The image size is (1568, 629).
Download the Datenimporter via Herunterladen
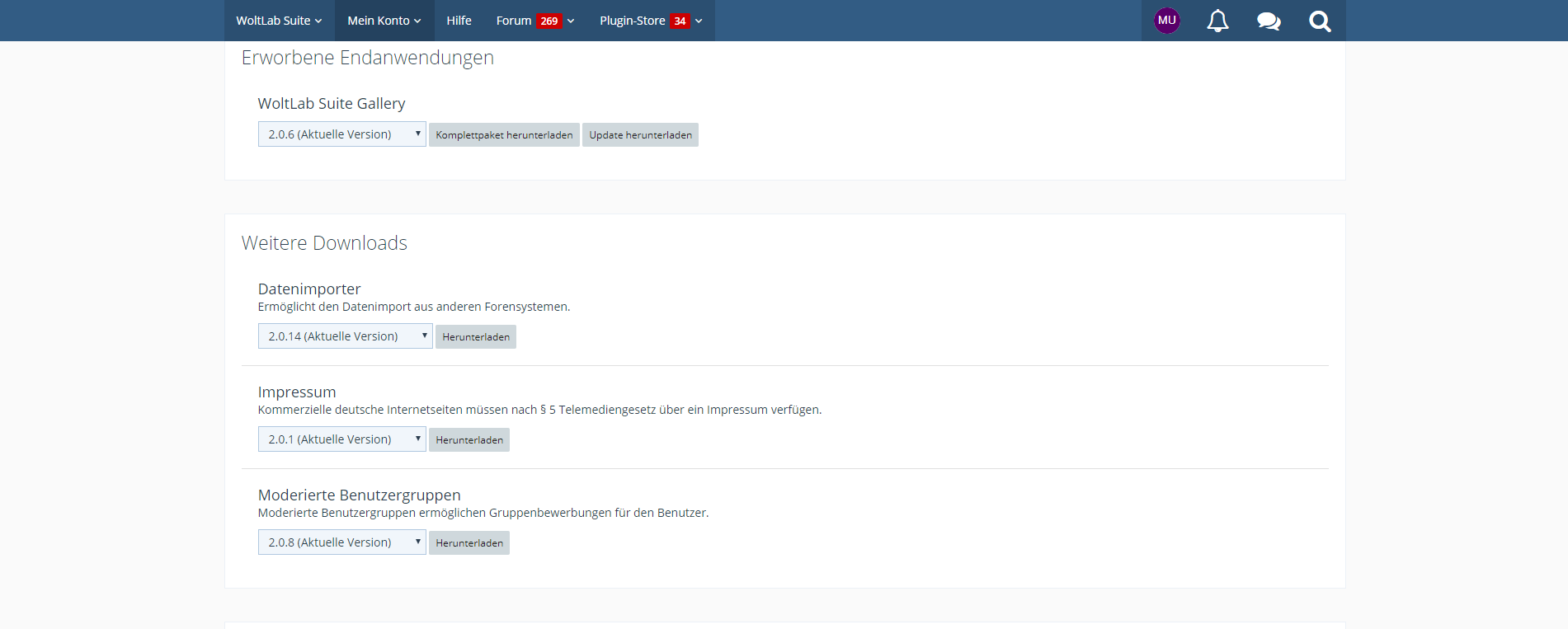(476, 337)
